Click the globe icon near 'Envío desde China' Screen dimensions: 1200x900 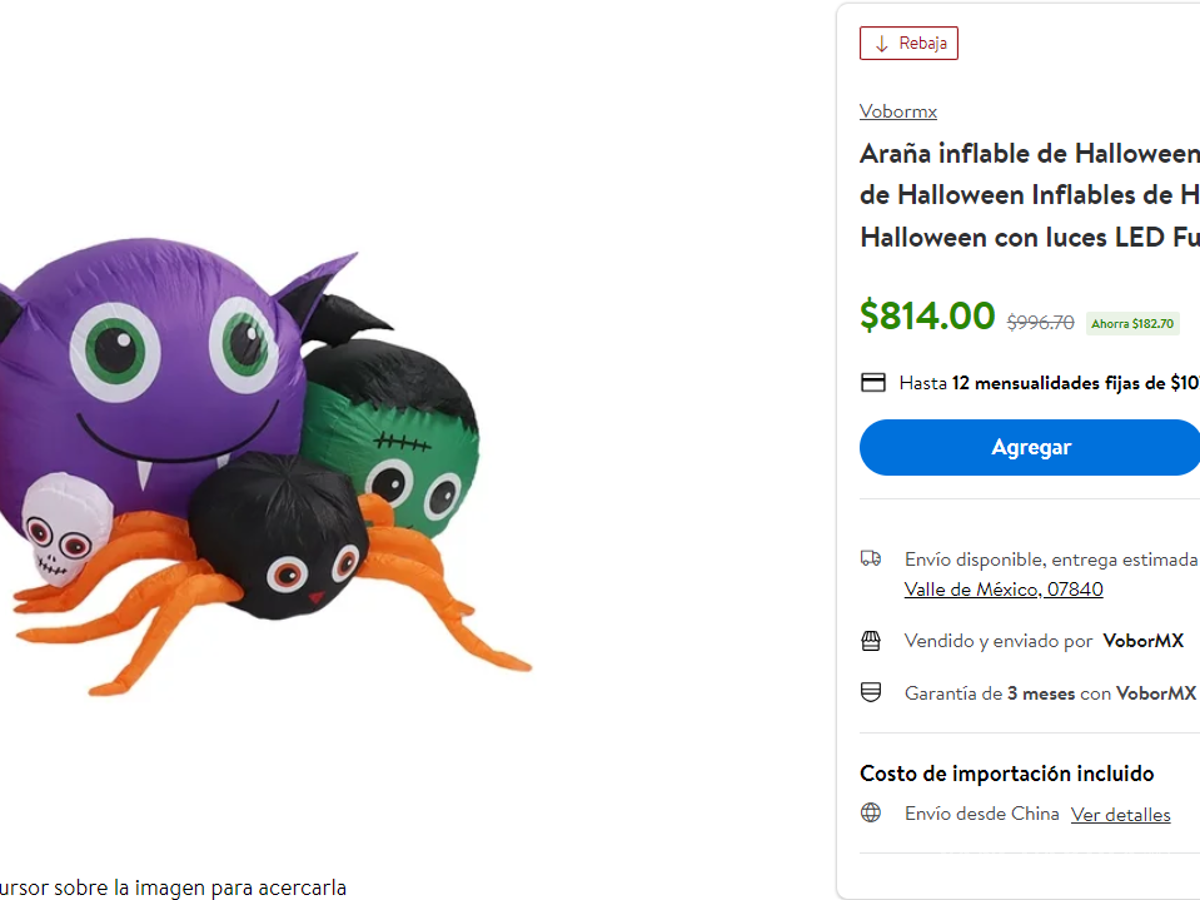click(871, 814)
